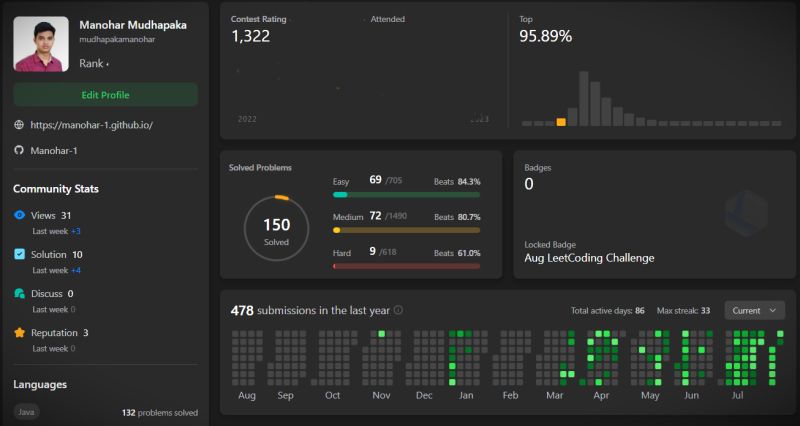Click the Solution 10 stat
This screenshot has height=426, width=800.
pos(57,255)
